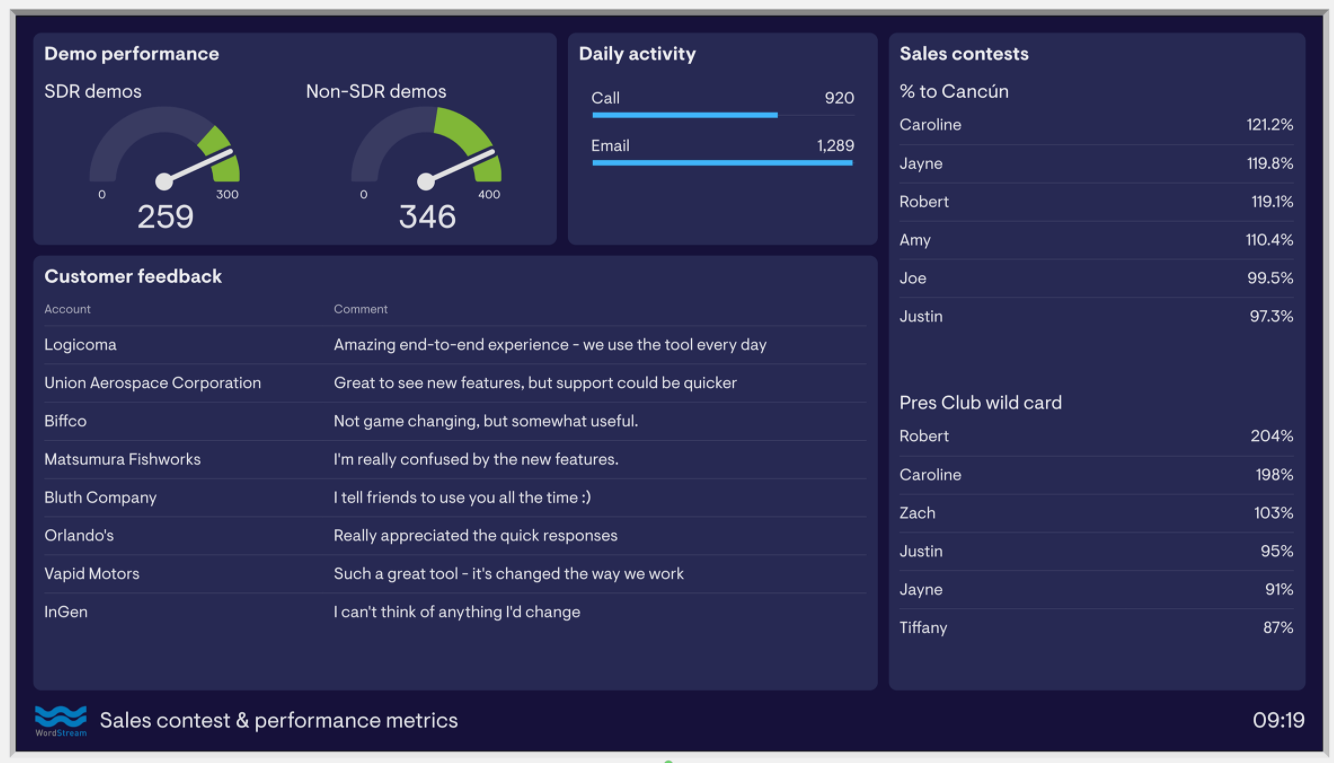Click the WordStream logo in the footer
The height and width of the screenshot is (763, 1334).
(x=61, y=720)
